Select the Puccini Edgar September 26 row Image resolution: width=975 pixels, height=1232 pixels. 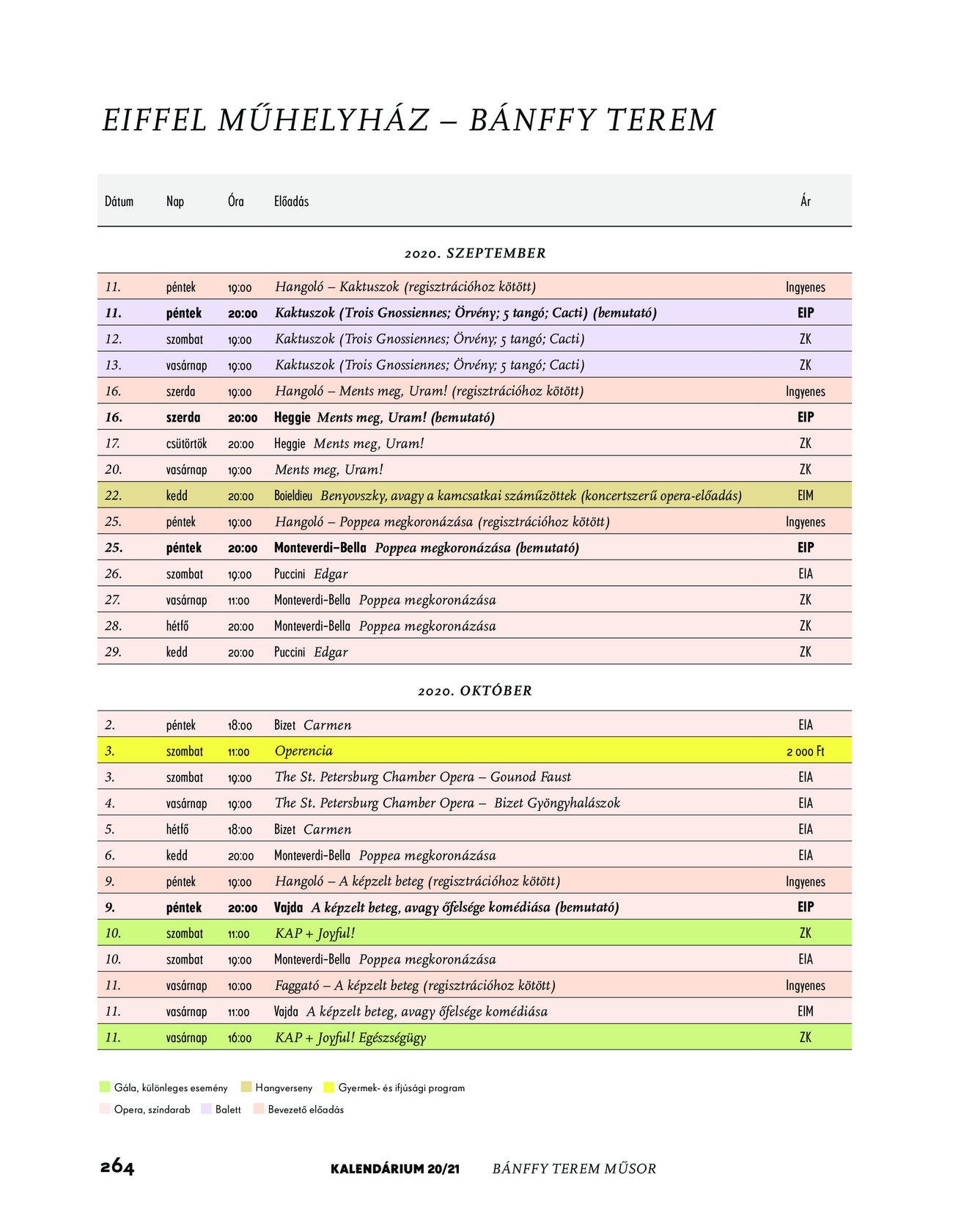pos(474,573)
